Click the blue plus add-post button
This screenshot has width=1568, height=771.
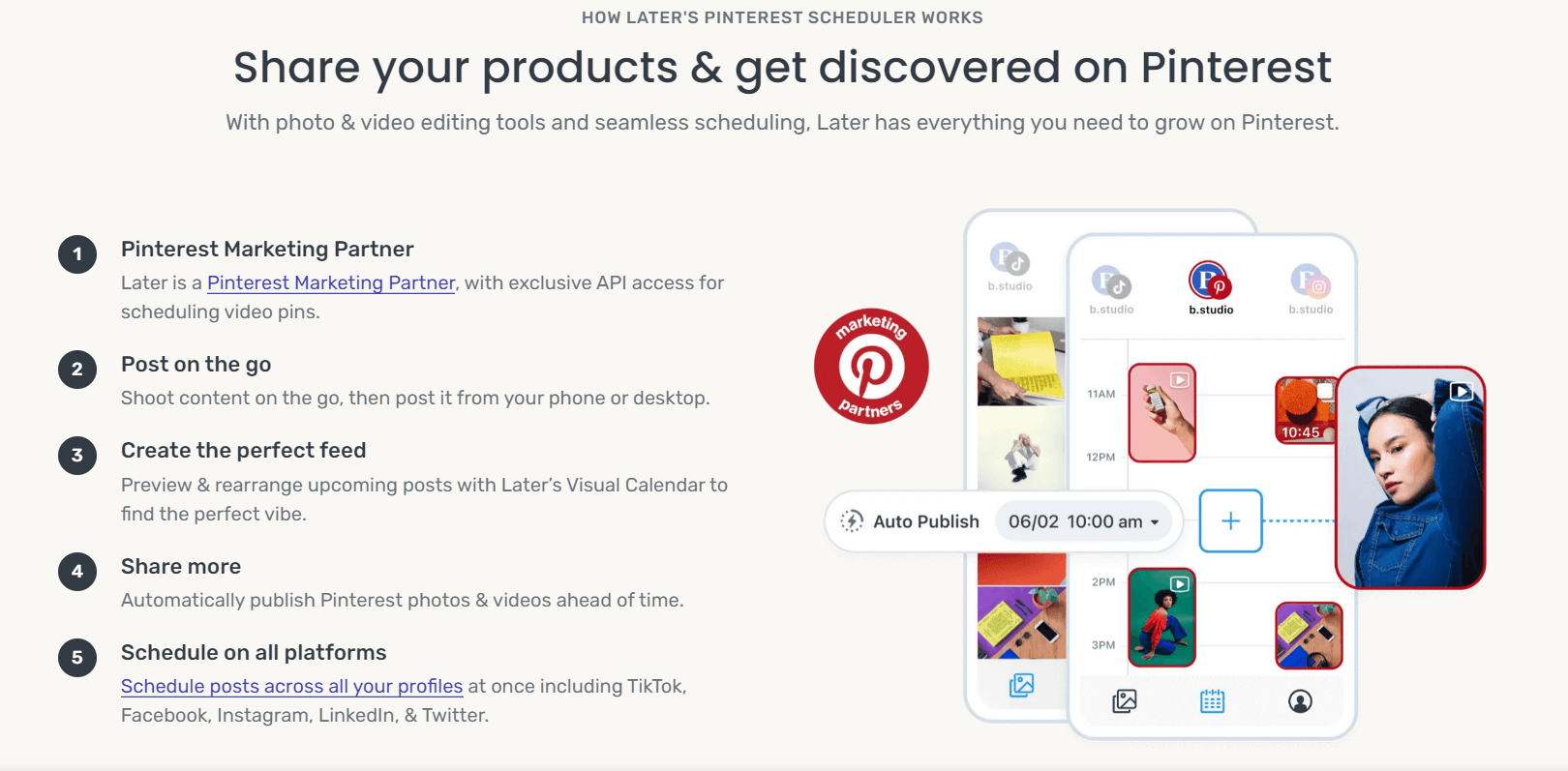click(x=1230, y=521)
